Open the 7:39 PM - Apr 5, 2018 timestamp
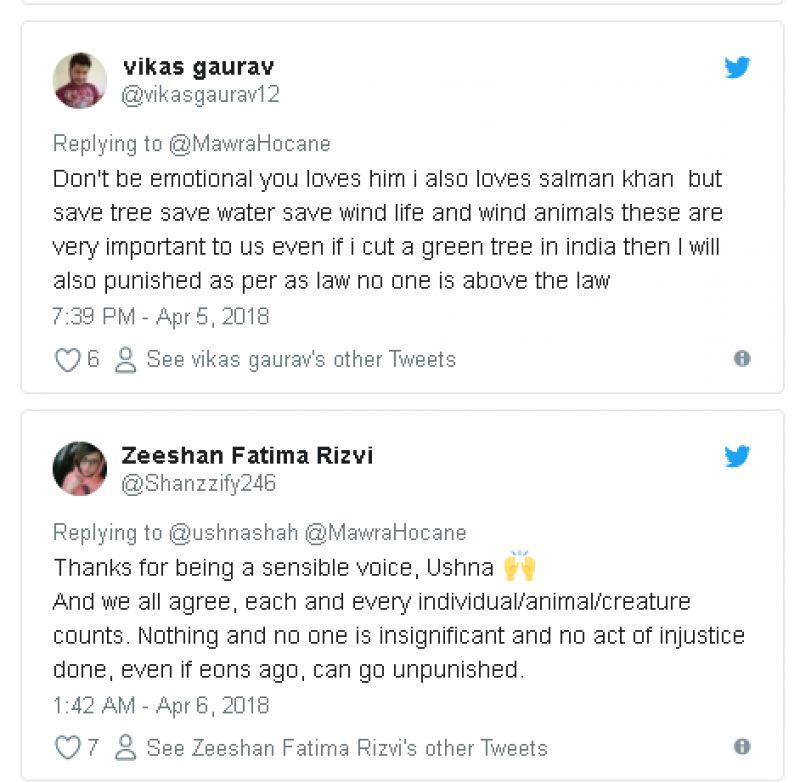The width and height of the screenshot is (800, 783). [x=161, y=316]
